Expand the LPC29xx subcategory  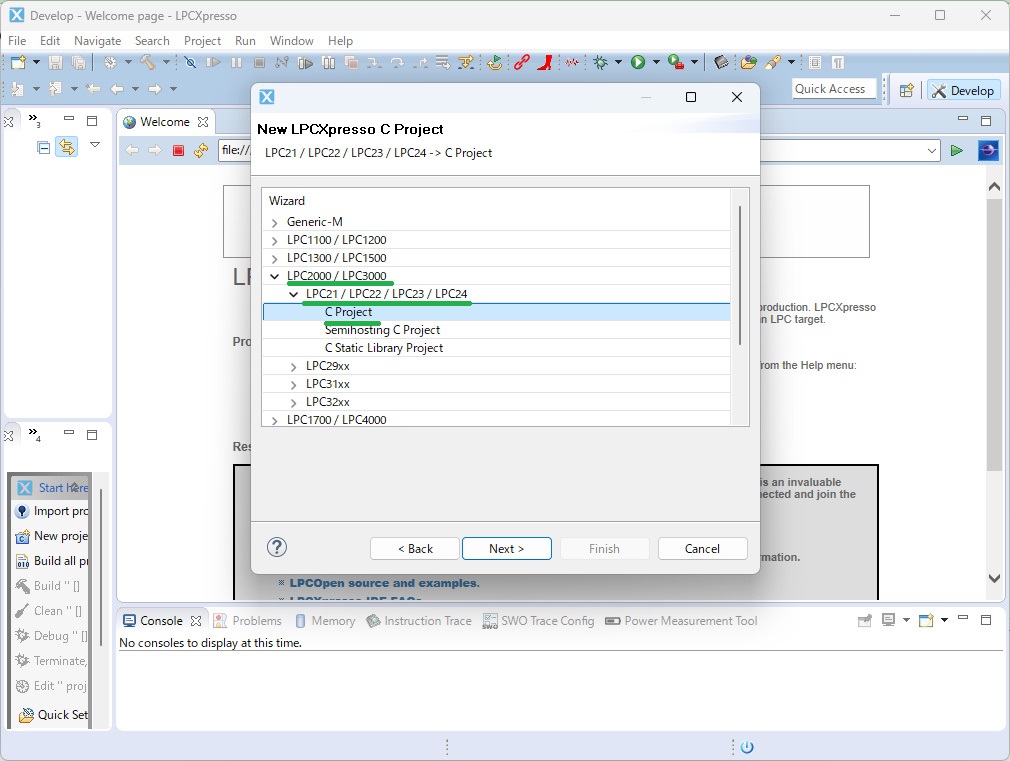pyautogui.click(x=293, y=366)
